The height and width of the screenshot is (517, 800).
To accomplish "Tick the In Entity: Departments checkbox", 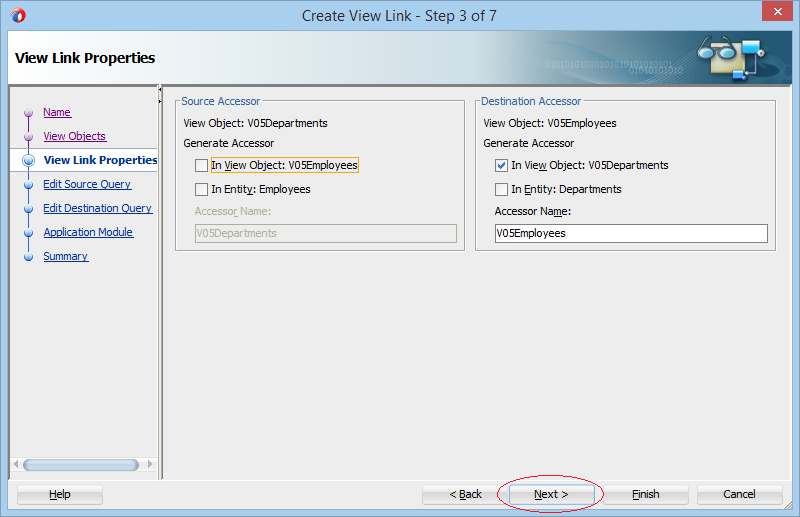I will (x=502, y=189).
